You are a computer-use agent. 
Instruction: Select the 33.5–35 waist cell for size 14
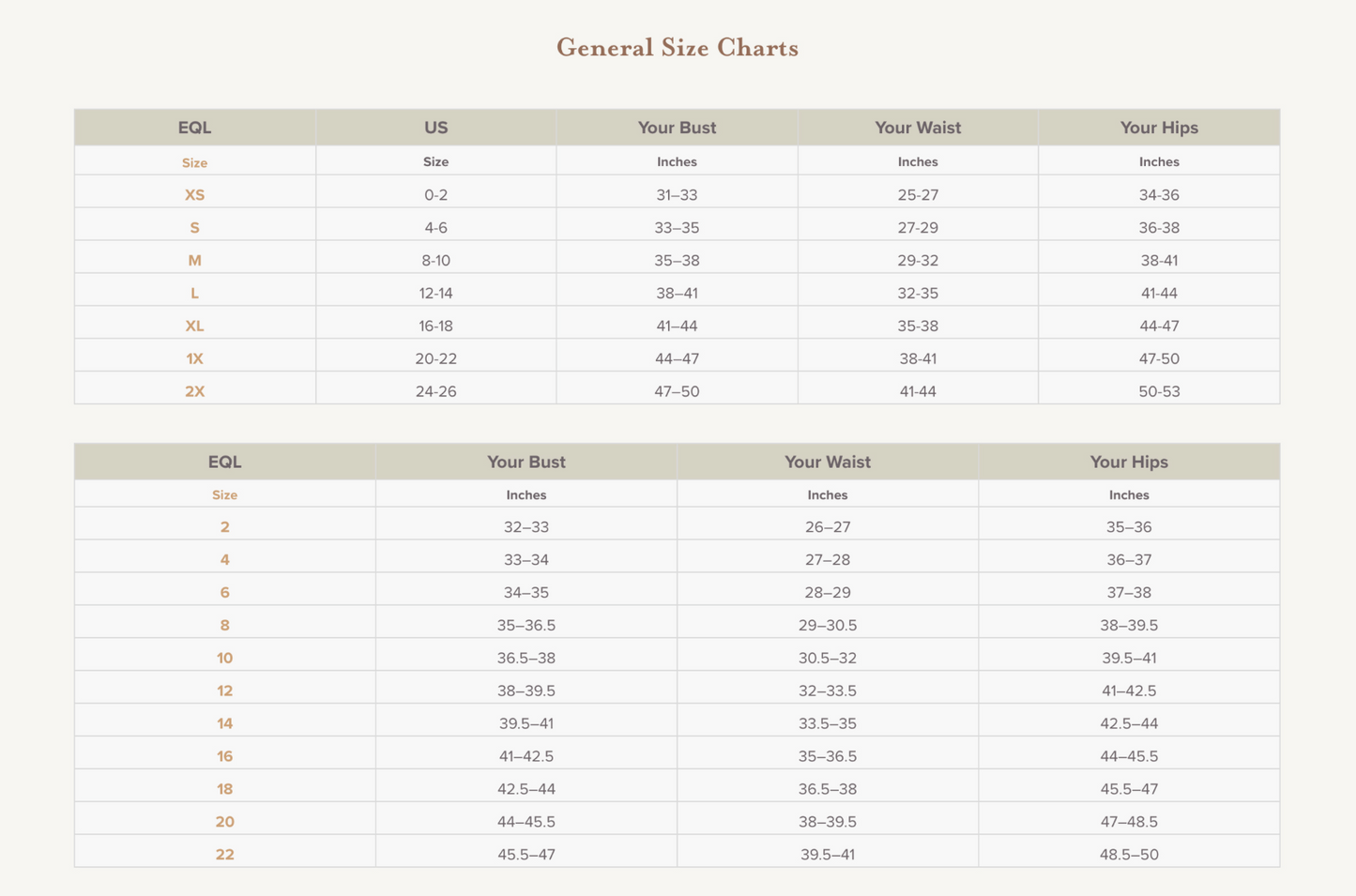click(x=827, y=723)
